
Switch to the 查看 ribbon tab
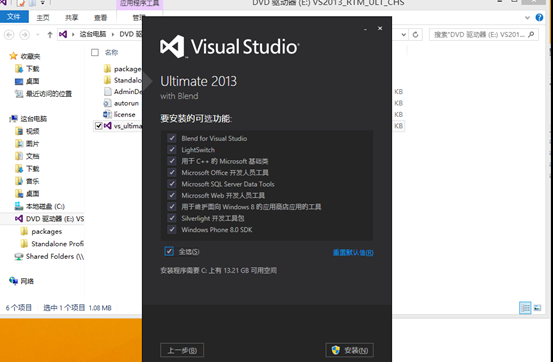(101, 17)
